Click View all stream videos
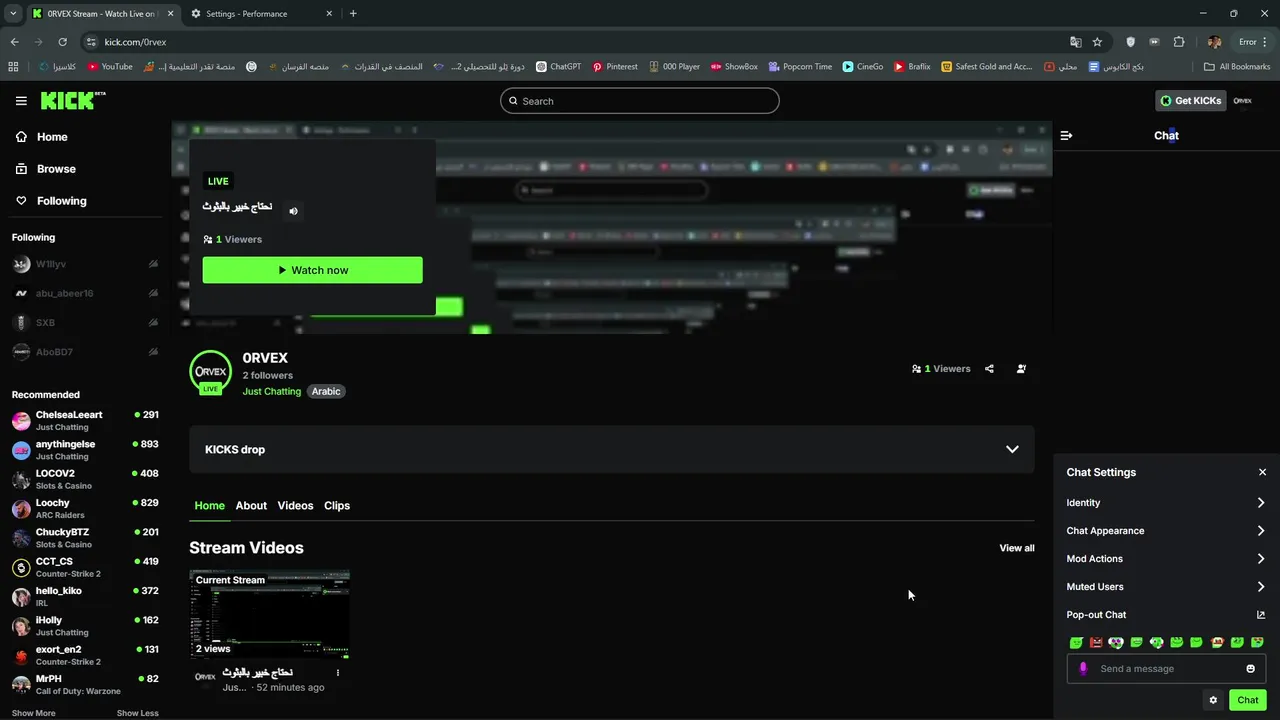Screen dimensions: 1280x720 [1017, 548]
